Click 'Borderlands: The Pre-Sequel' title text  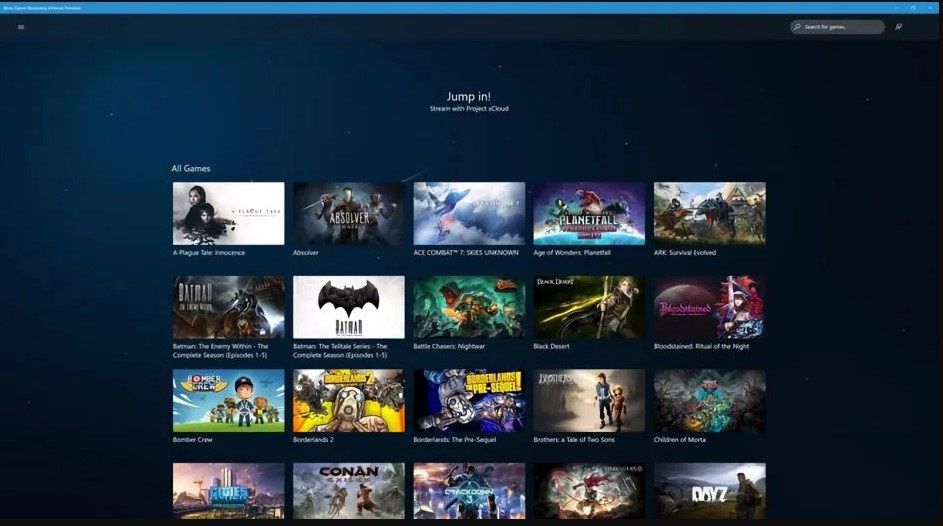455,440
